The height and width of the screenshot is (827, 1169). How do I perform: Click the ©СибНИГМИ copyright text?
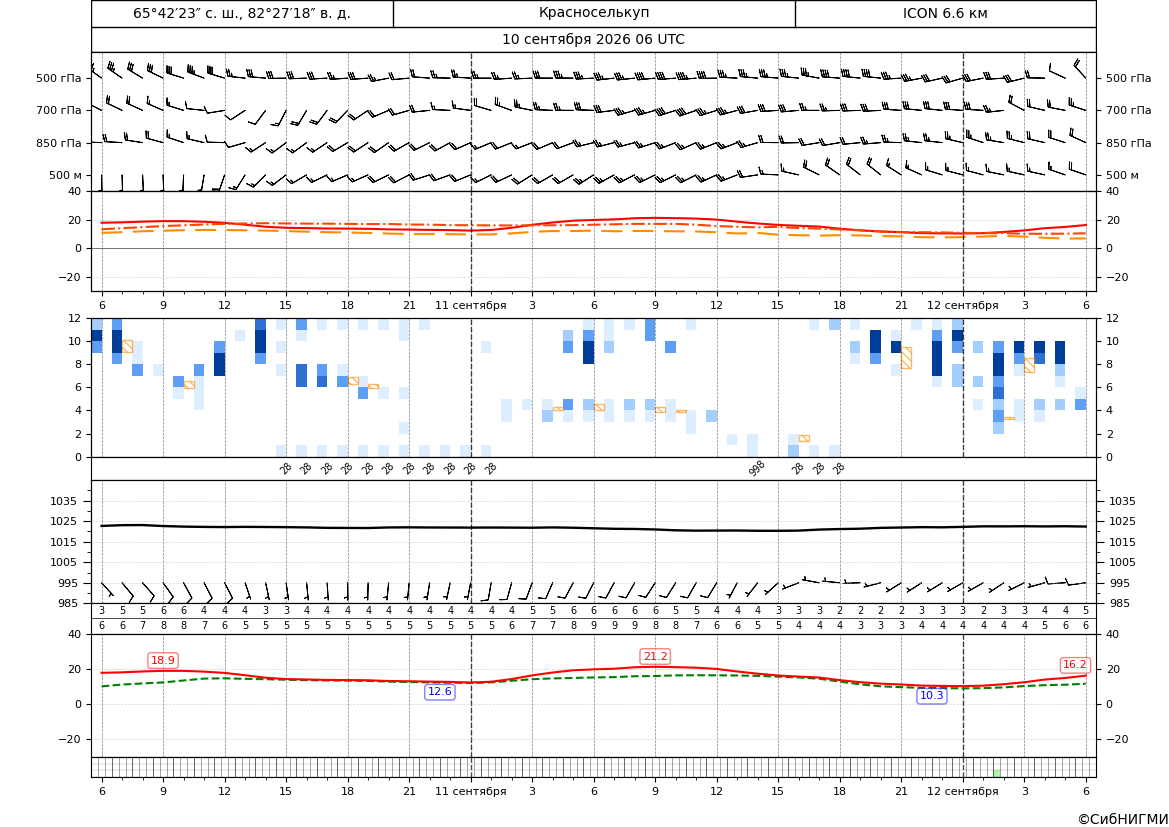point(1122,819)
